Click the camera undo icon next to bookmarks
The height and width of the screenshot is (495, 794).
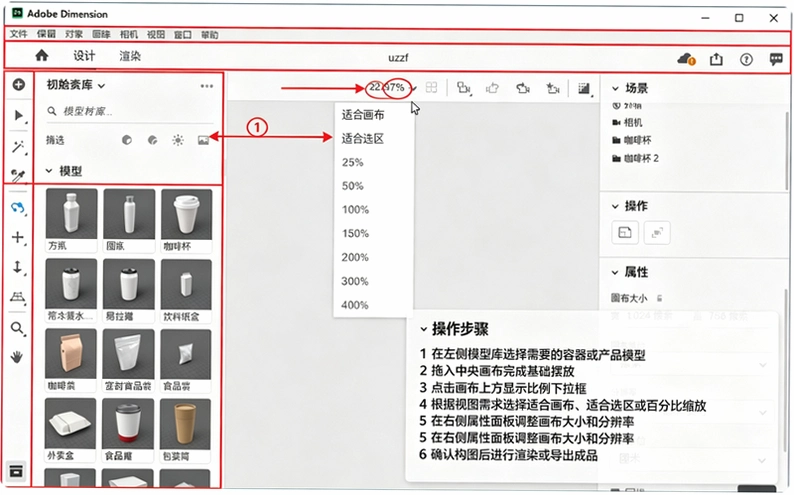(492, 89)
